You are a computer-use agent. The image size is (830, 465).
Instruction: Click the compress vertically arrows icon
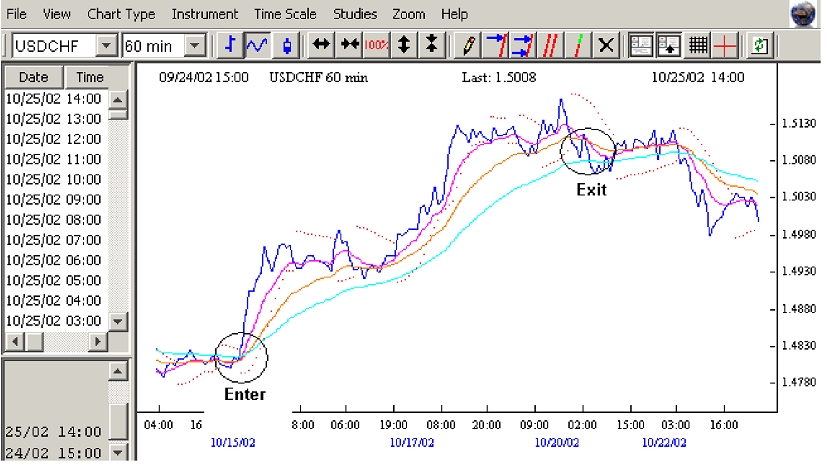point(431,44)
